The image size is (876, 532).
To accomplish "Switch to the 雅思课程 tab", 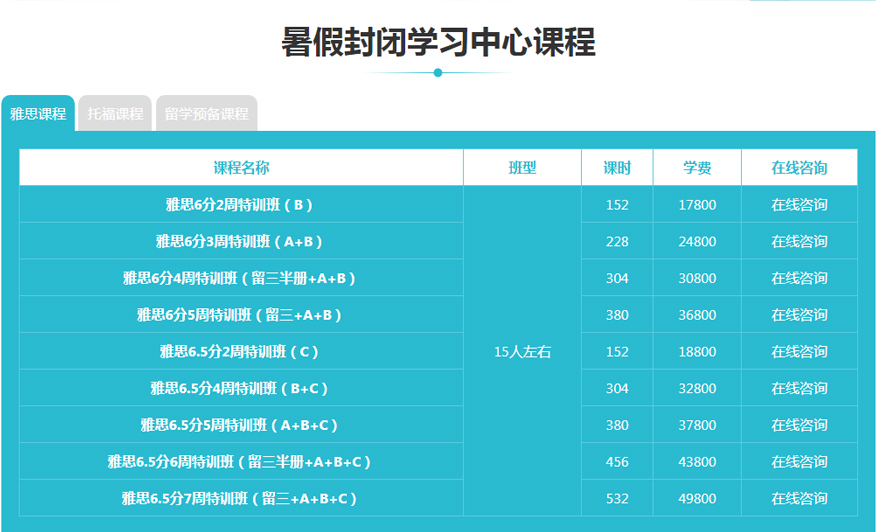I will [x=38, y=114].
